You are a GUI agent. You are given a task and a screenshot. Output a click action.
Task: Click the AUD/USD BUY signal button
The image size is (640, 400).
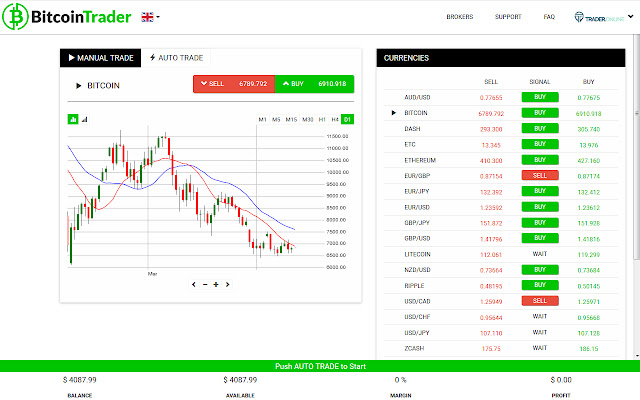coord(540,97)
